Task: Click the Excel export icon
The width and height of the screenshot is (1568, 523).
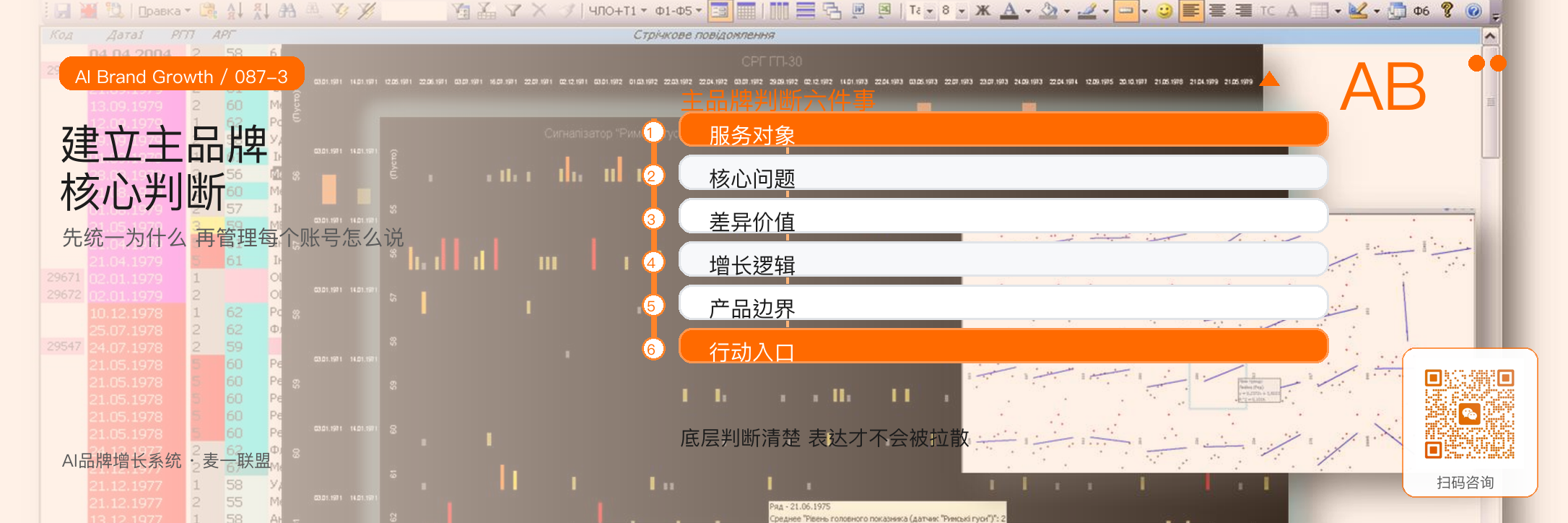Action: (x=884, y=10)
